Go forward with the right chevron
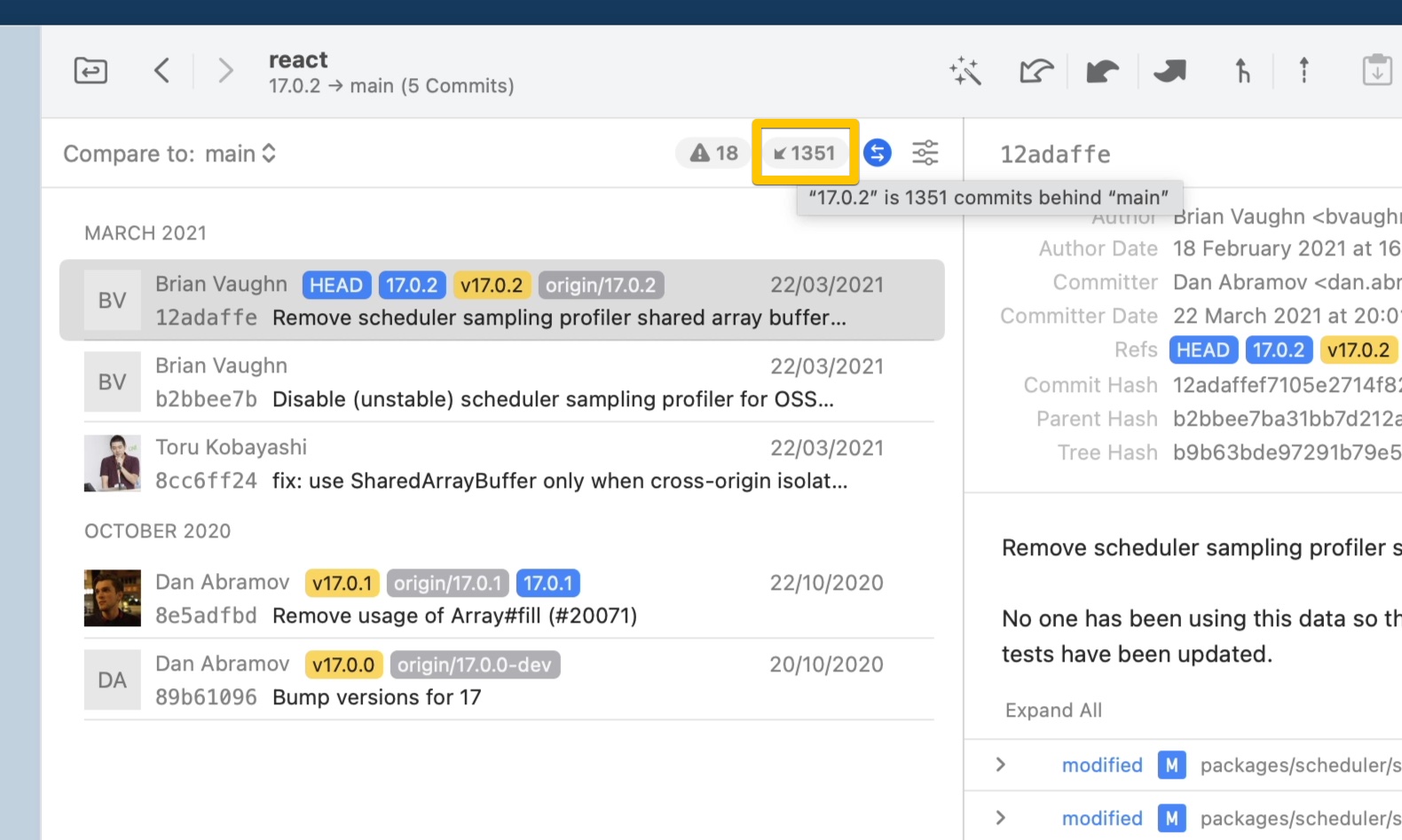Image resolution: width=1402 pixels, height=840 pixels. [225, 70]
